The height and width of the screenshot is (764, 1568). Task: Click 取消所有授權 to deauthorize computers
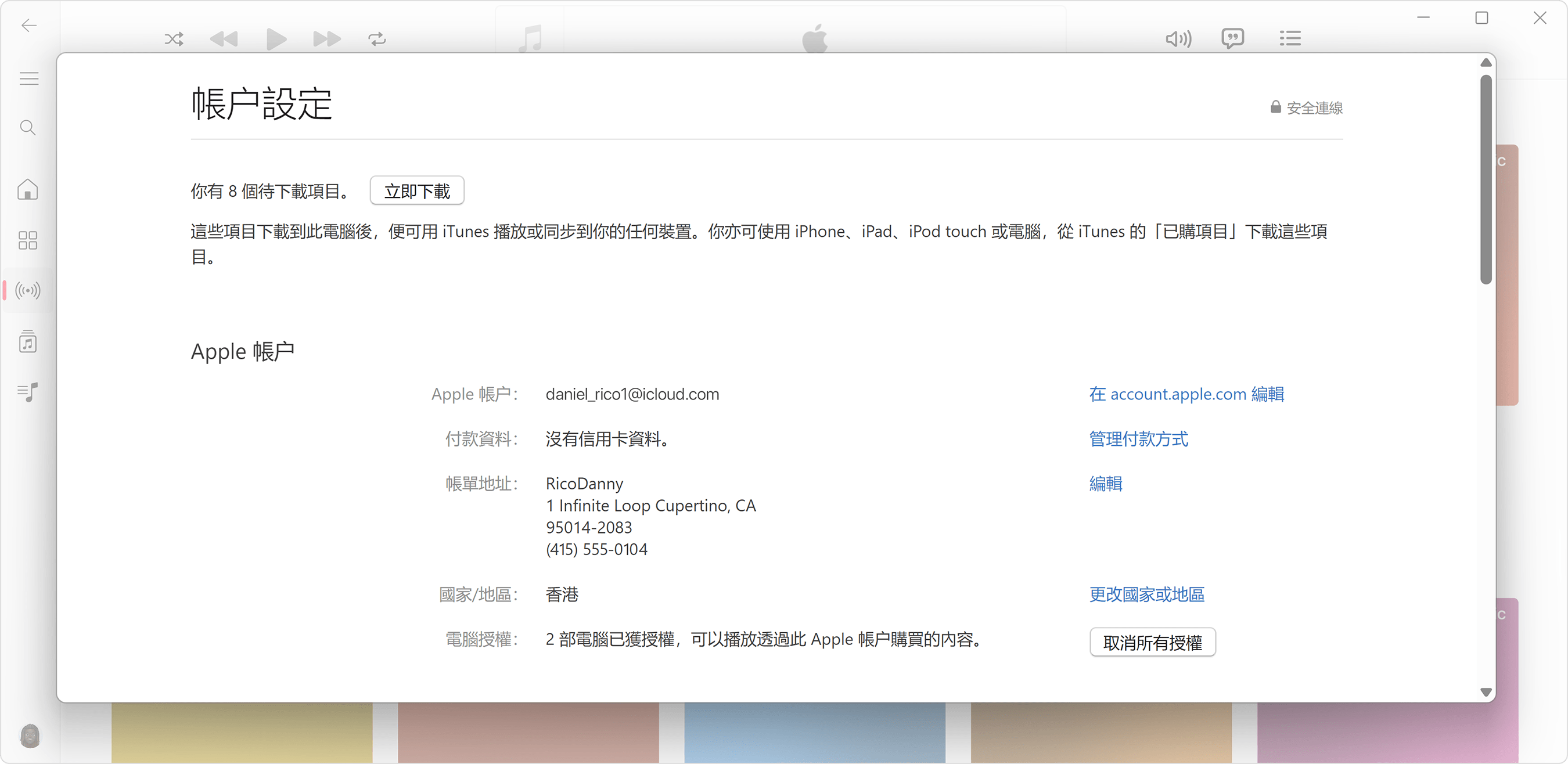[x=1152, y=642]
